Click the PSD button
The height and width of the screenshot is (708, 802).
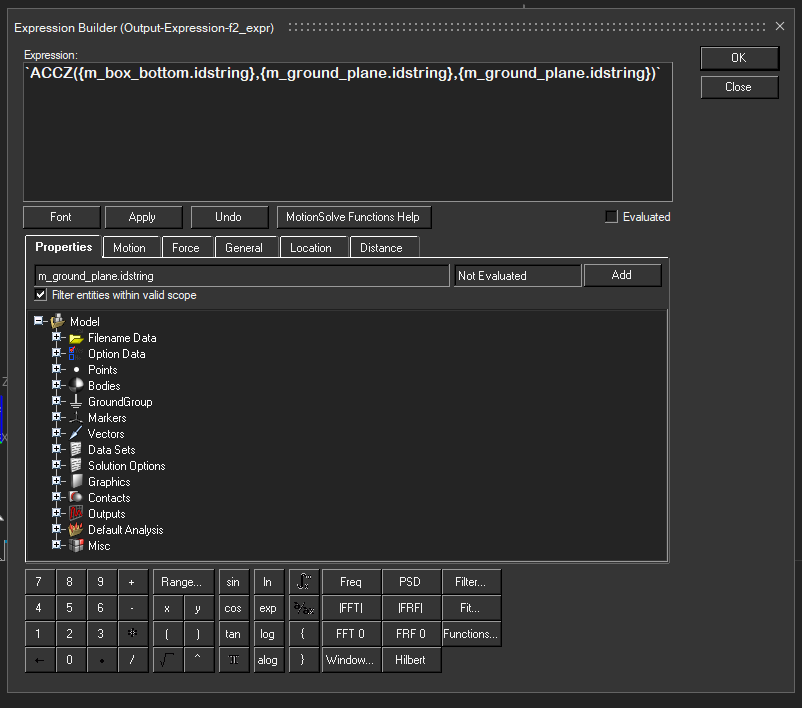tap(411, 582)
